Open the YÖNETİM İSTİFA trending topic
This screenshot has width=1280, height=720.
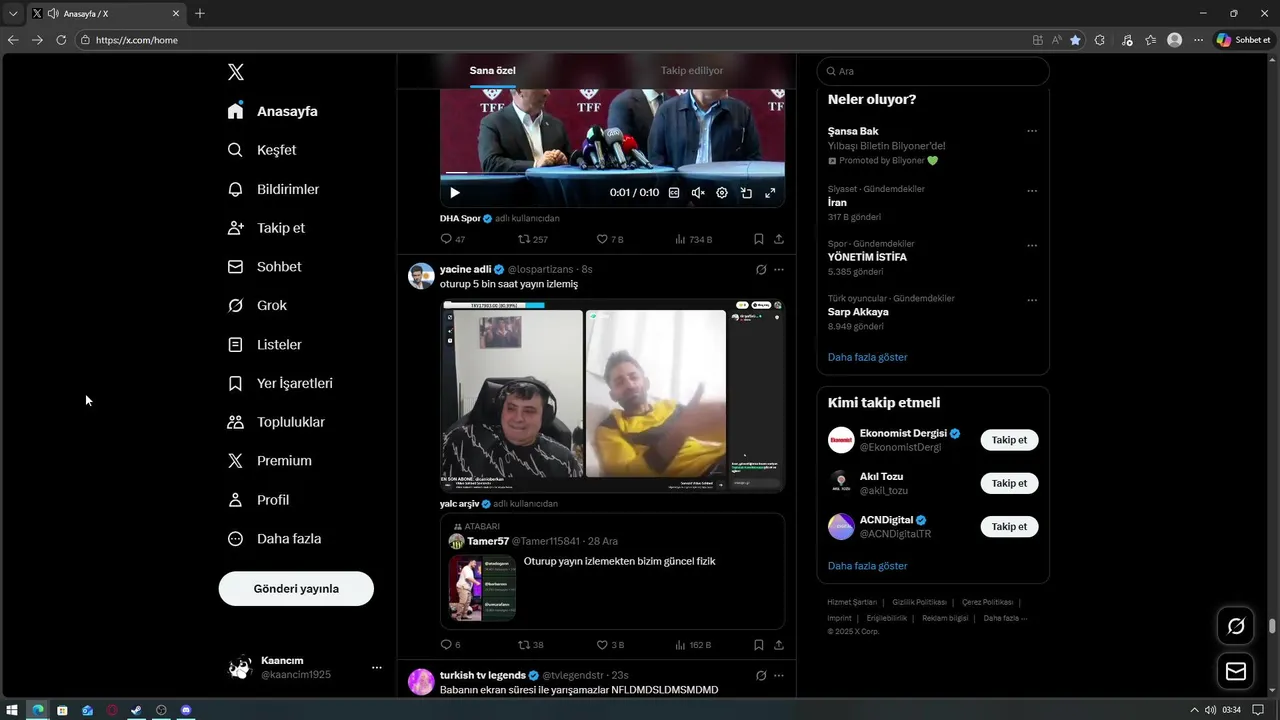(x=867, y=257)
